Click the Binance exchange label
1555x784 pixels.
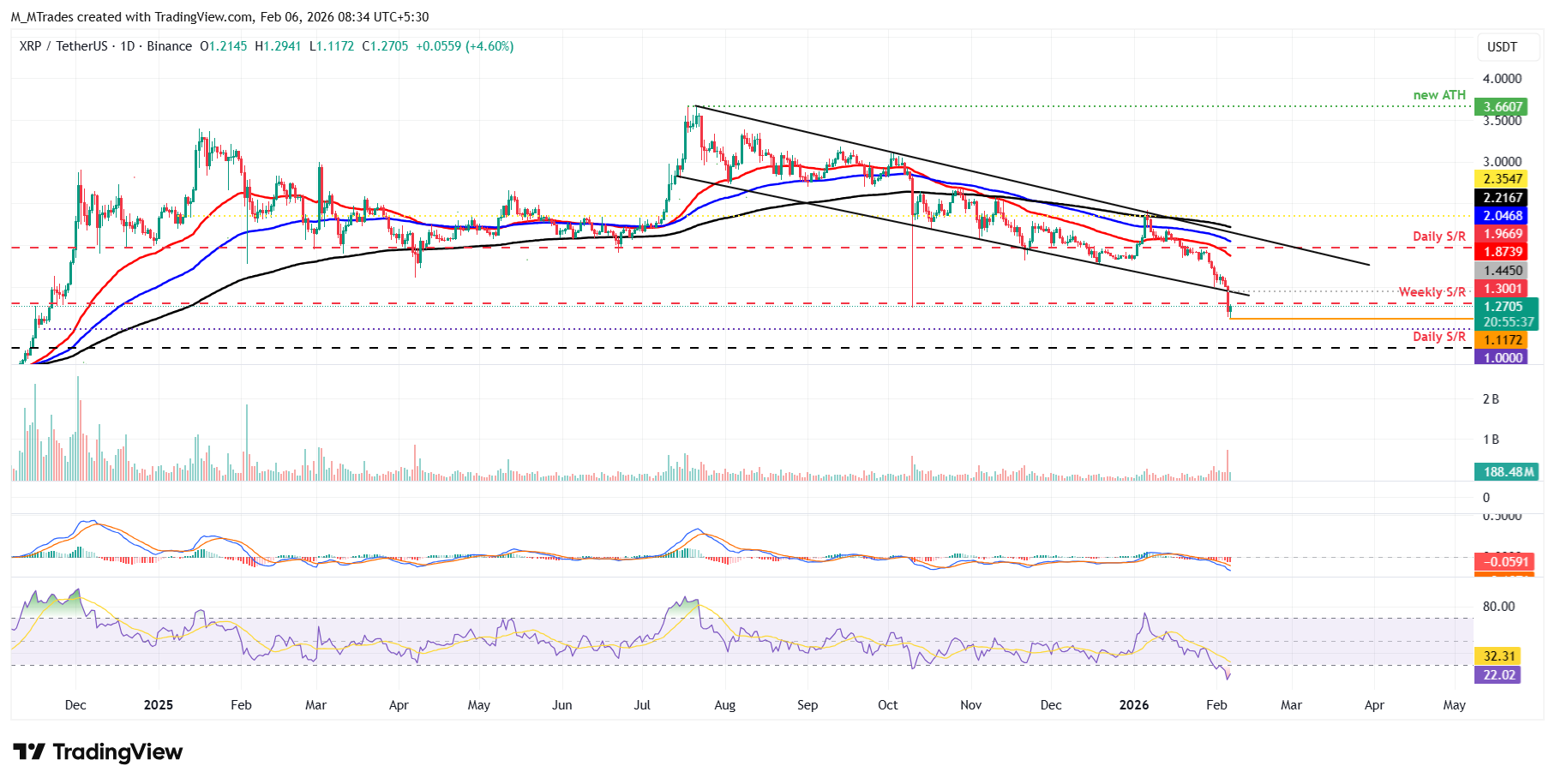tap(169, 46)
